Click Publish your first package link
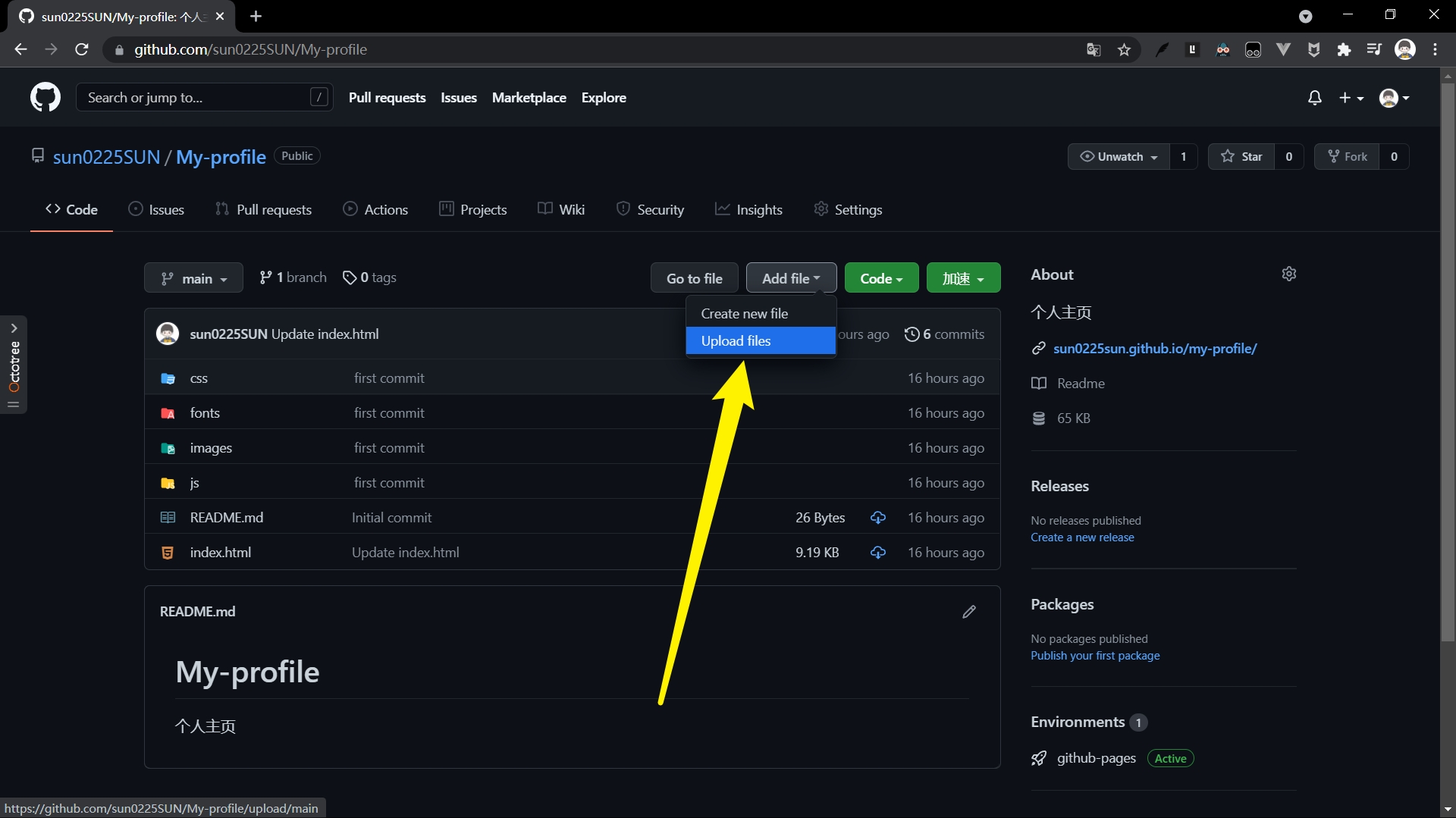The image size is (1456, 818). click(1095, 656)
